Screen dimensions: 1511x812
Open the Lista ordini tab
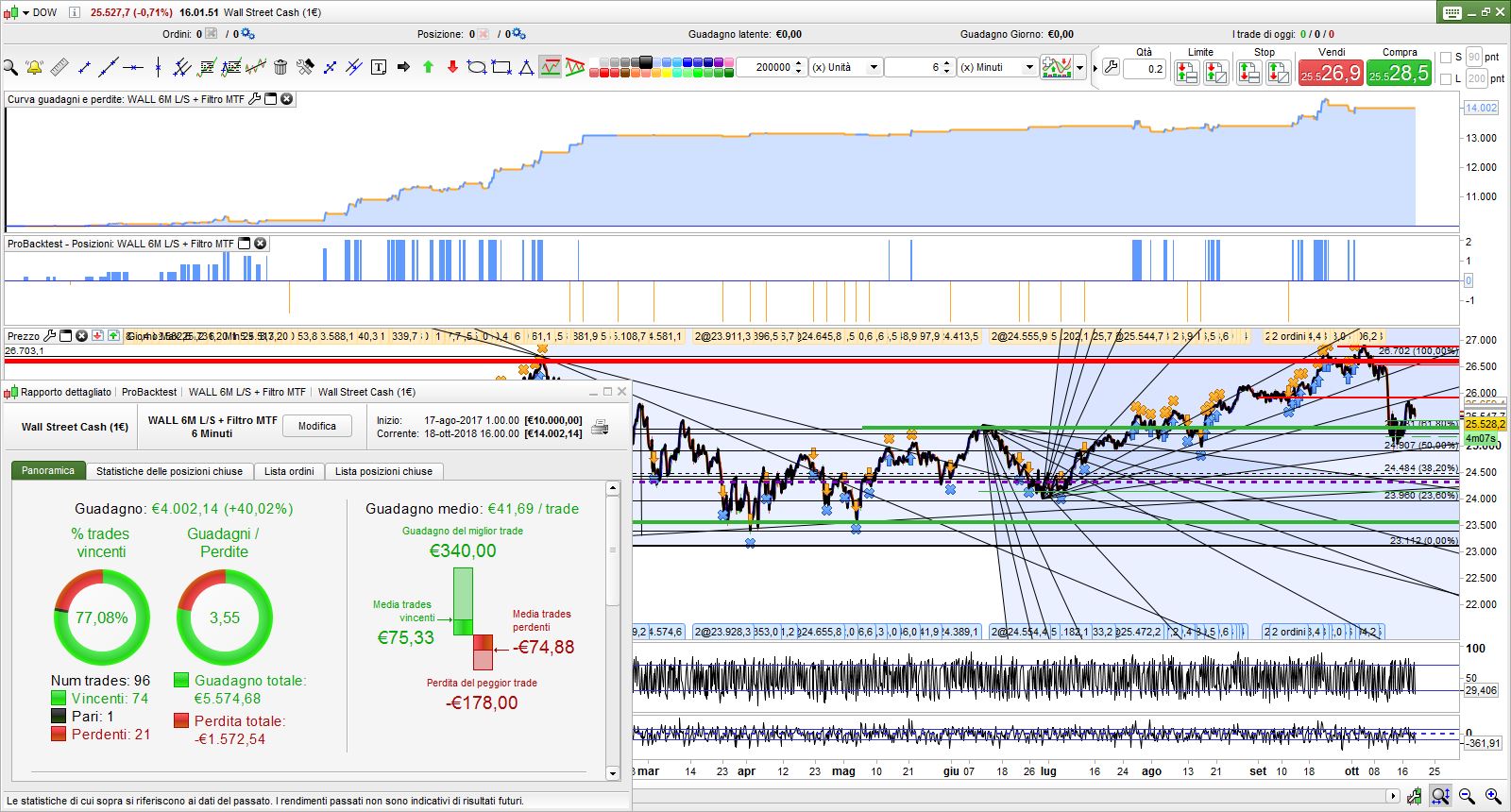[289, 470]
